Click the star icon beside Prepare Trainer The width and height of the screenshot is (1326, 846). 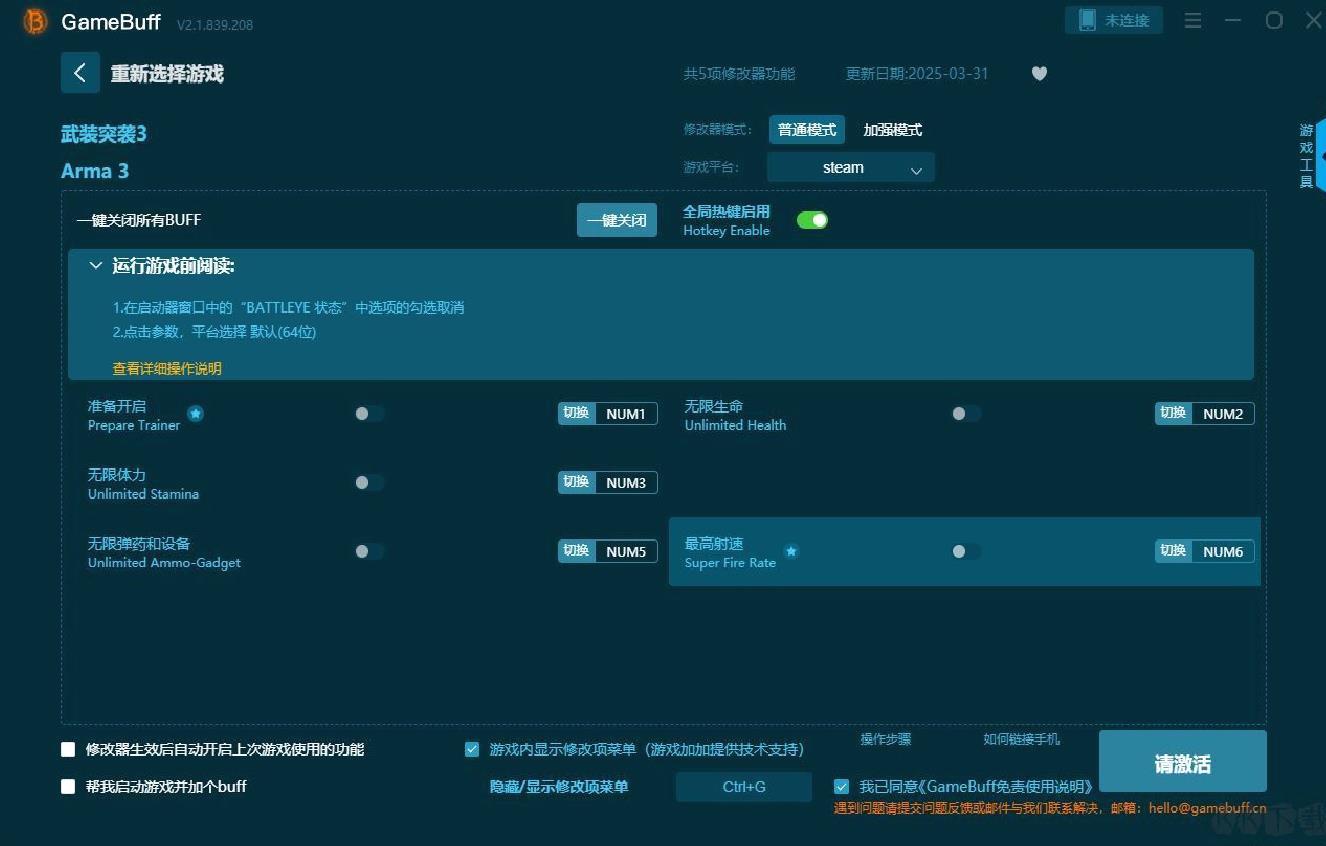click(196, 413)
